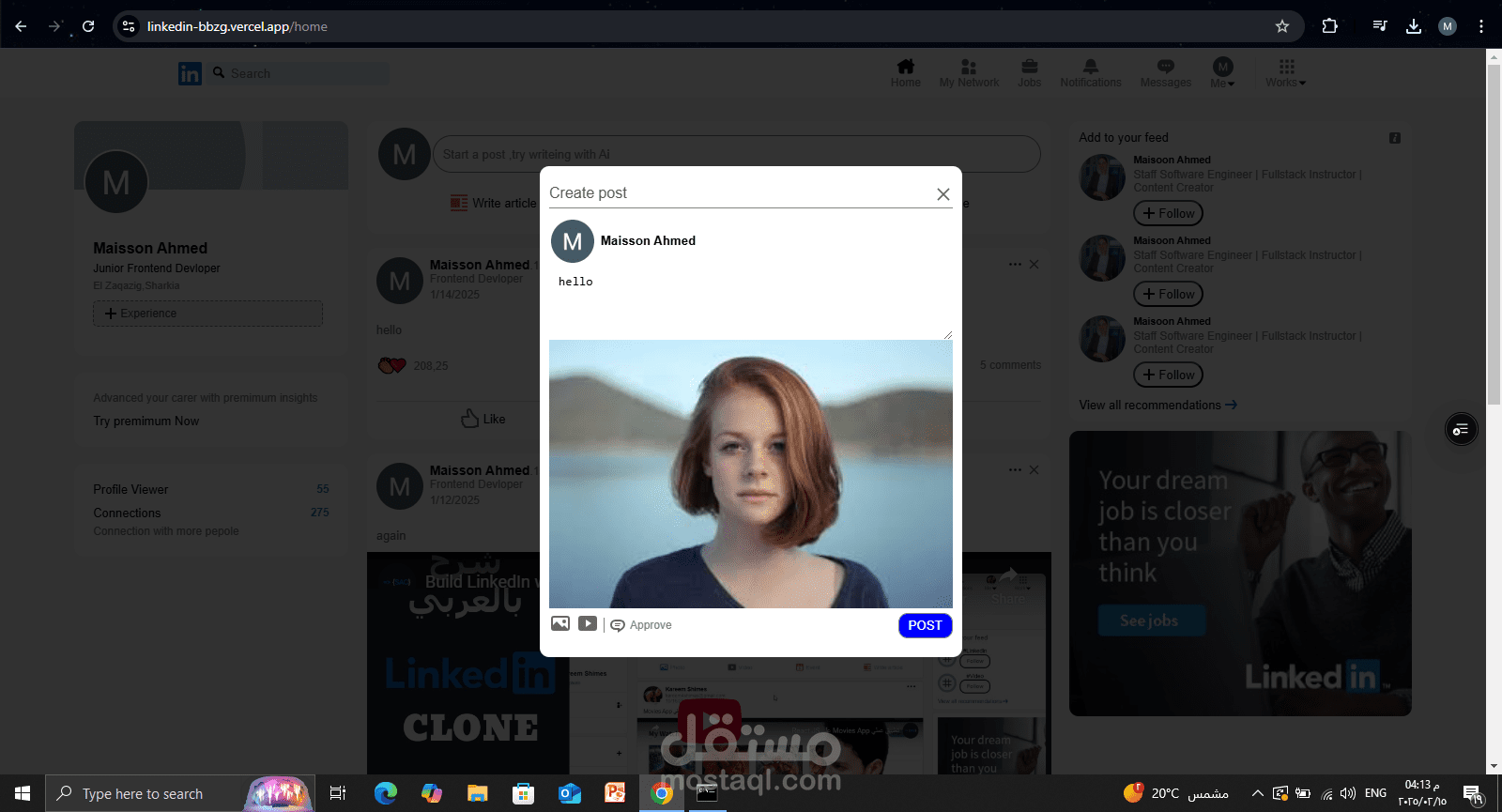
Task: Open File Explorer from the taskbar
Action: [x=478, y=793]
